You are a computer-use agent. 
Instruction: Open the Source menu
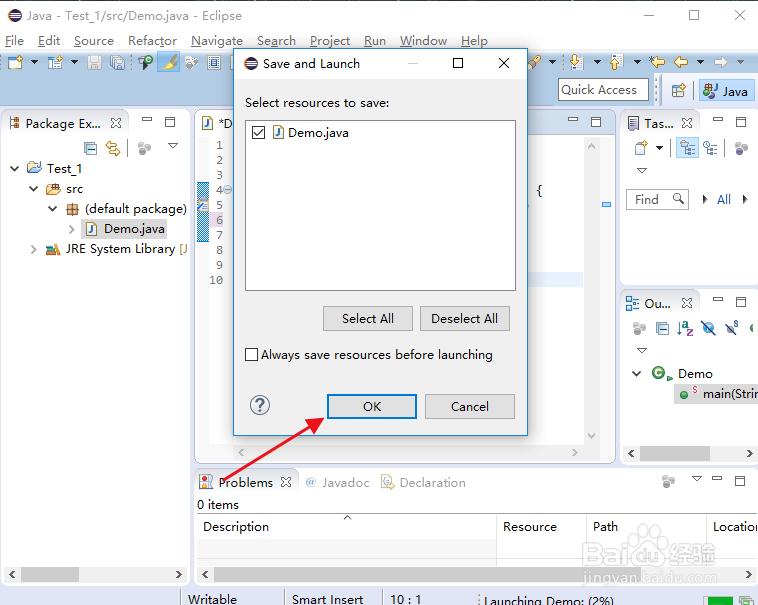click(x=94, y=41)
